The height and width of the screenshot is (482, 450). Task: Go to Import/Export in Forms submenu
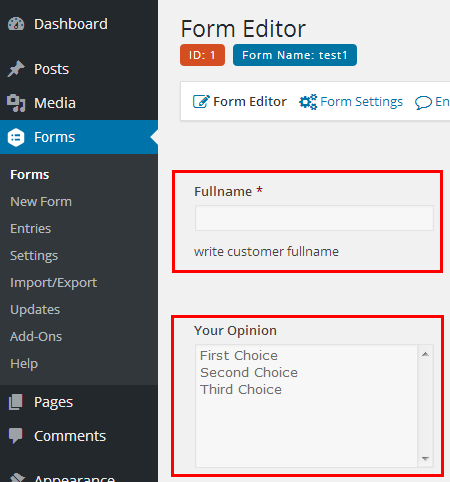tap(54, 283)
